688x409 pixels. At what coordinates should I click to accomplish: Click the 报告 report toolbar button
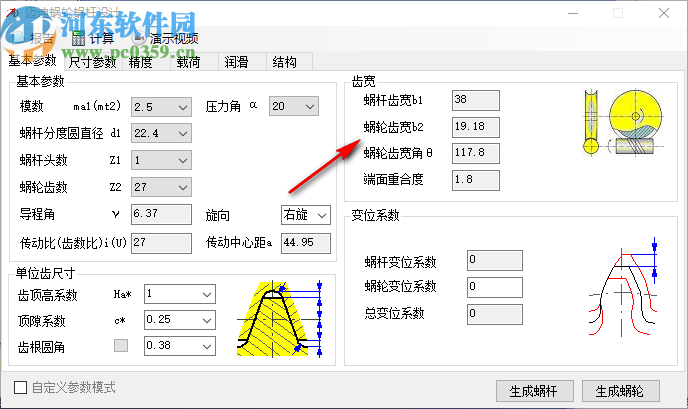[x=32, y=39]
